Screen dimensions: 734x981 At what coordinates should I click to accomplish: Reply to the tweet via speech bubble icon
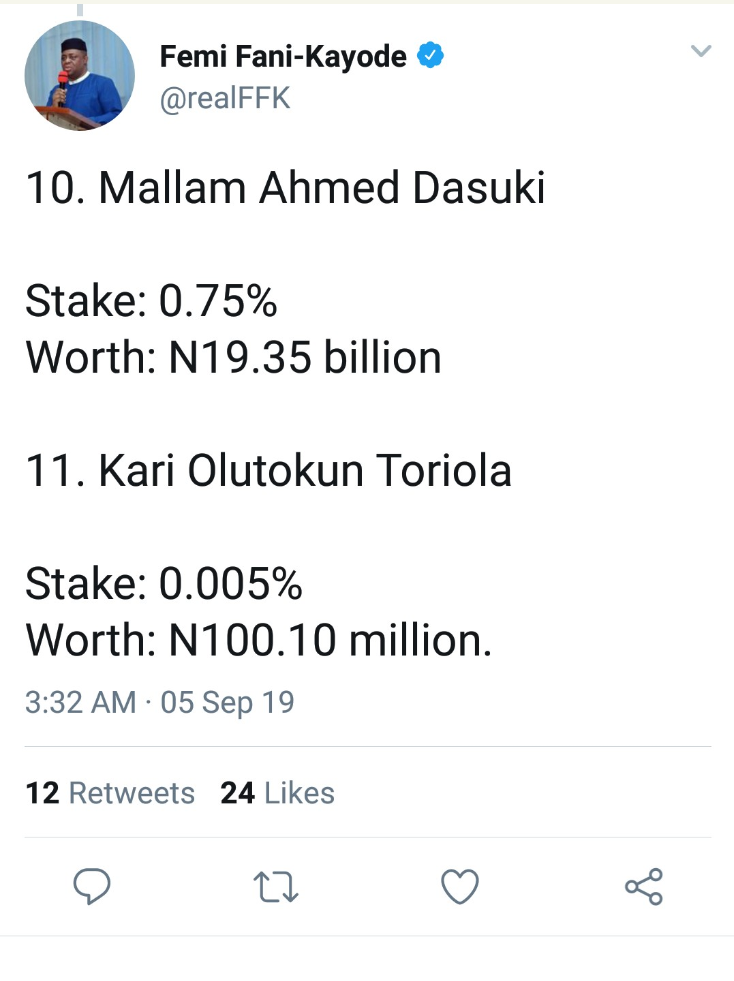pyautogui.click(x=92, y=886)
